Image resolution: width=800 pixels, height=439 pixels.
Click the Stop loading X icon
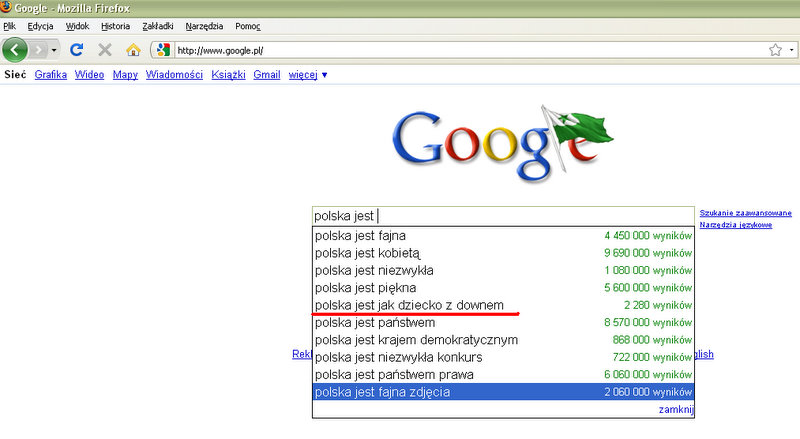pyautogui.click(x=105, y=50)
